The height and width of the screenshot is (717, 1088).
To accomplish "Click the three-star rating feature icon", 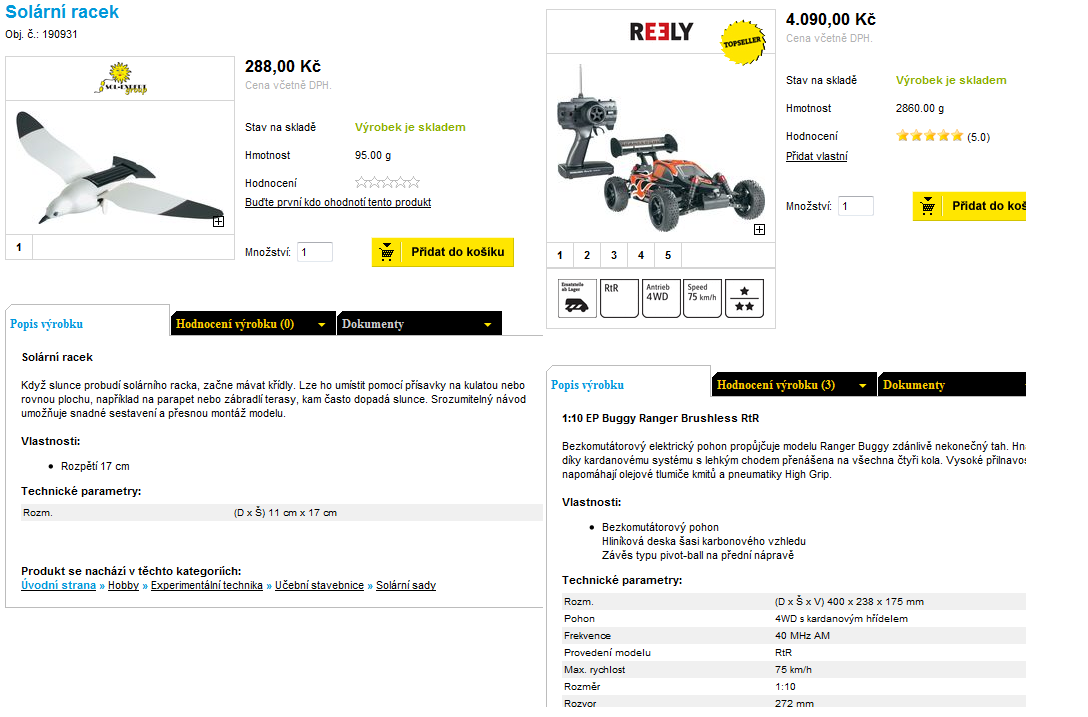I will [x=745, y=298].
